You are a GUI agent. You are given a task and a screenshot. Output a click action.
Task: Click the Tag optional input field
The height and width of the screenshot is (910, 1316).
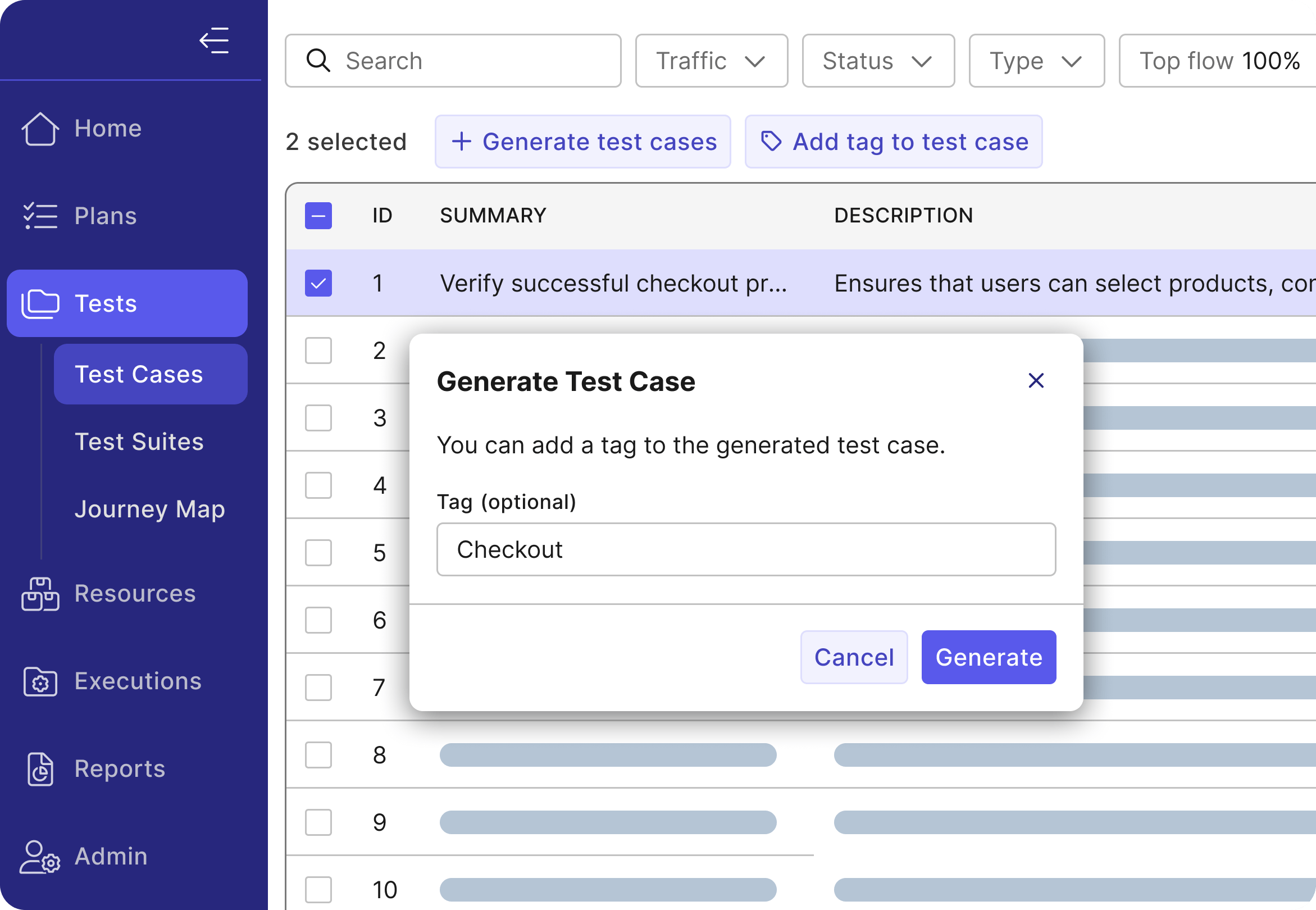coord(745,549)
